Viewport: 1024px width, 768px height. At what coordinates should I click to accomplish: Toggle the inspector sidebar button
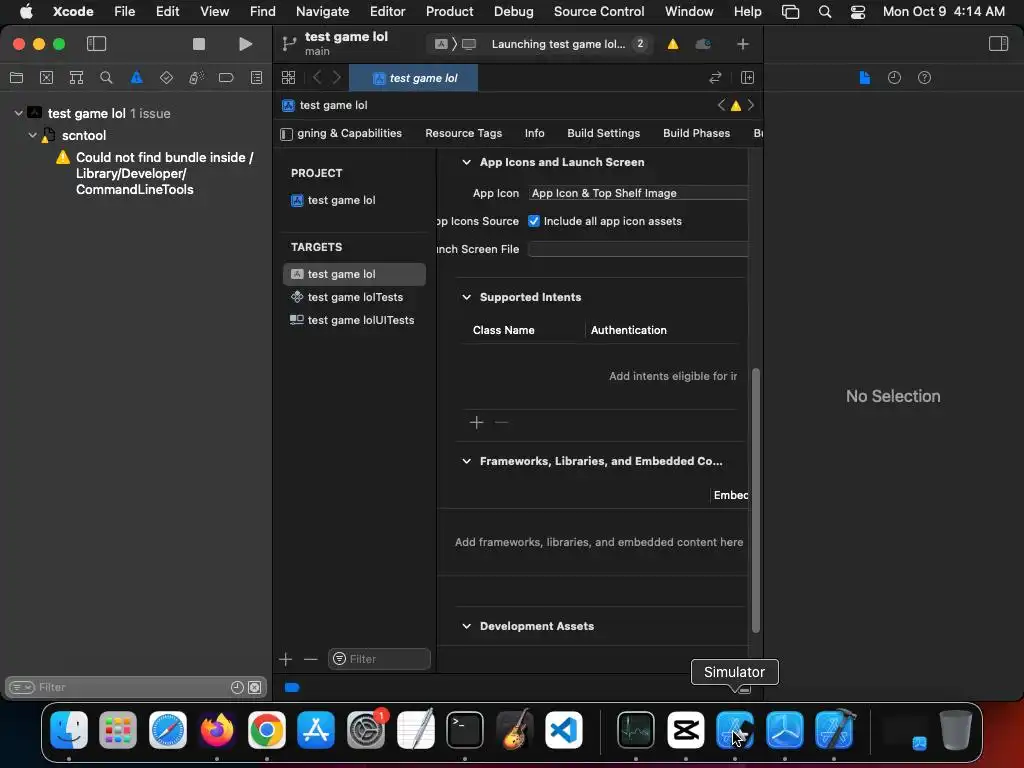(998, 44)
